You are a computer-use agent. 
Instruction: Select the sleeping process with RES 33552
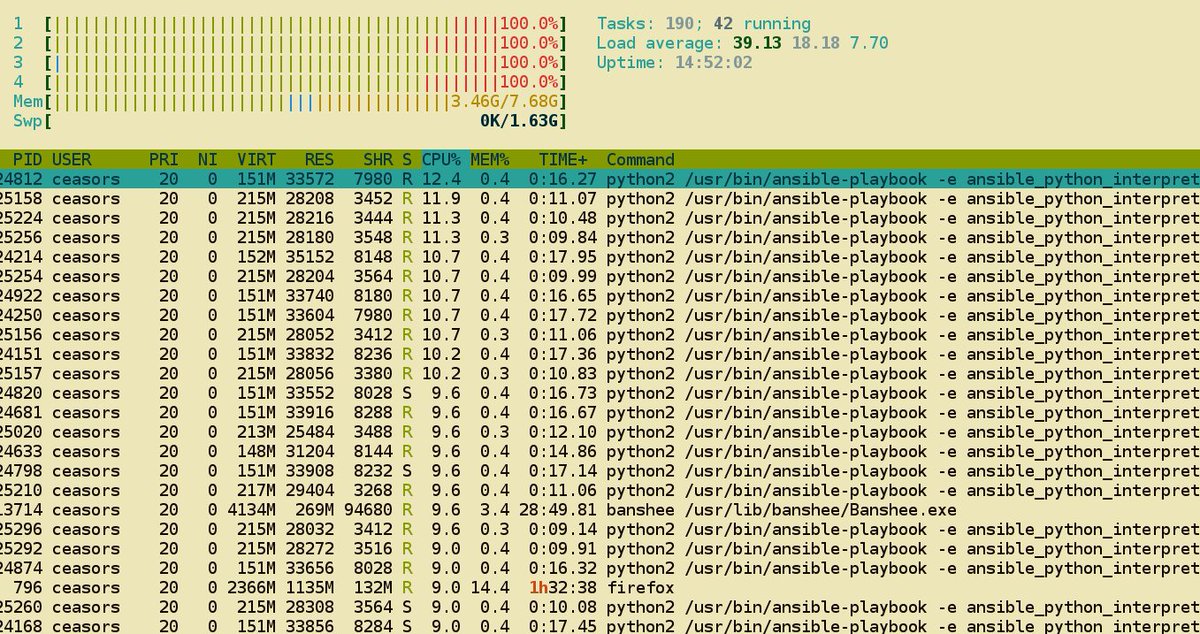(600, 393)
